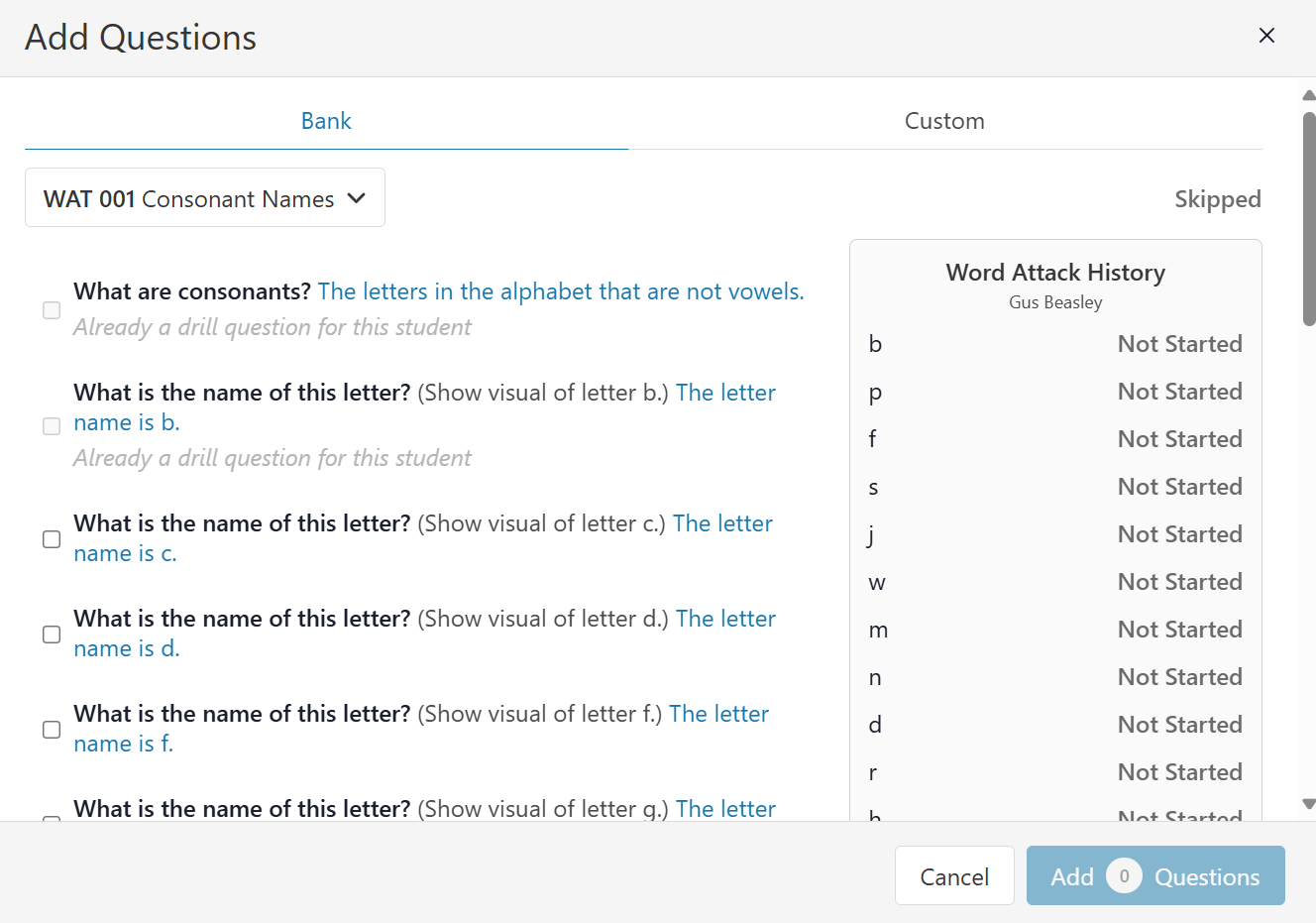Click the Add Questions button
Image resolution: width=1316 pixels, height=923 pixels.
click(x=1154, y=876)
